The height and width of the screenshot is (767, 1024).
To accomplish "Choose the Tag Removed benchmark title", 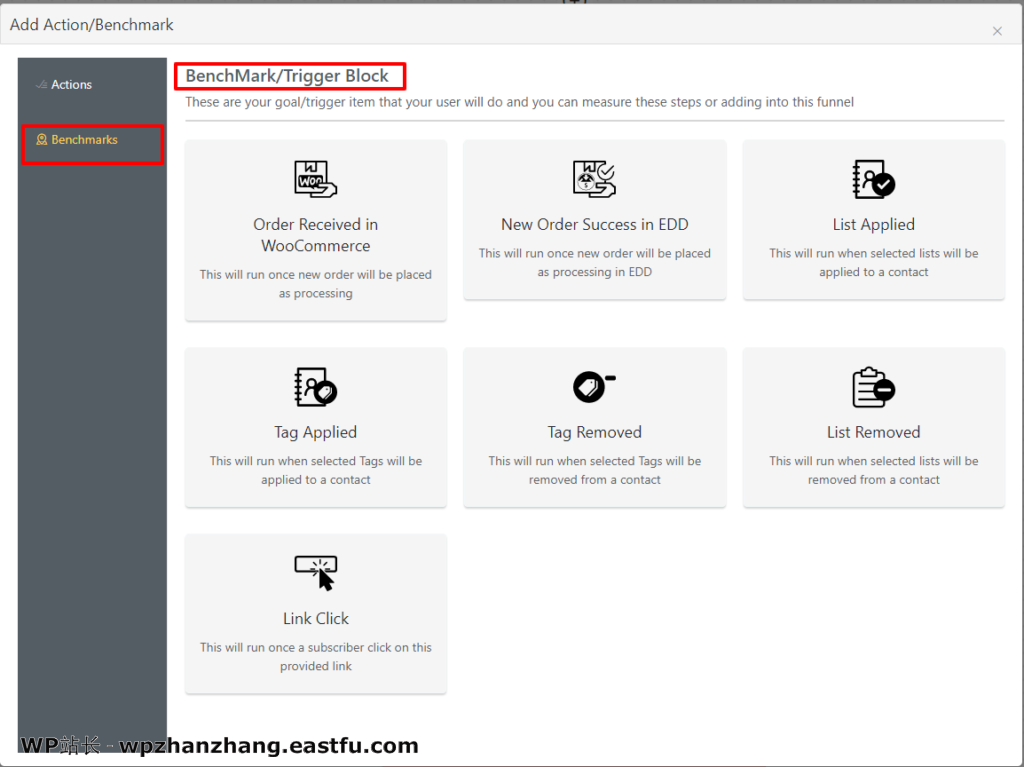I will tap(594, 432).
